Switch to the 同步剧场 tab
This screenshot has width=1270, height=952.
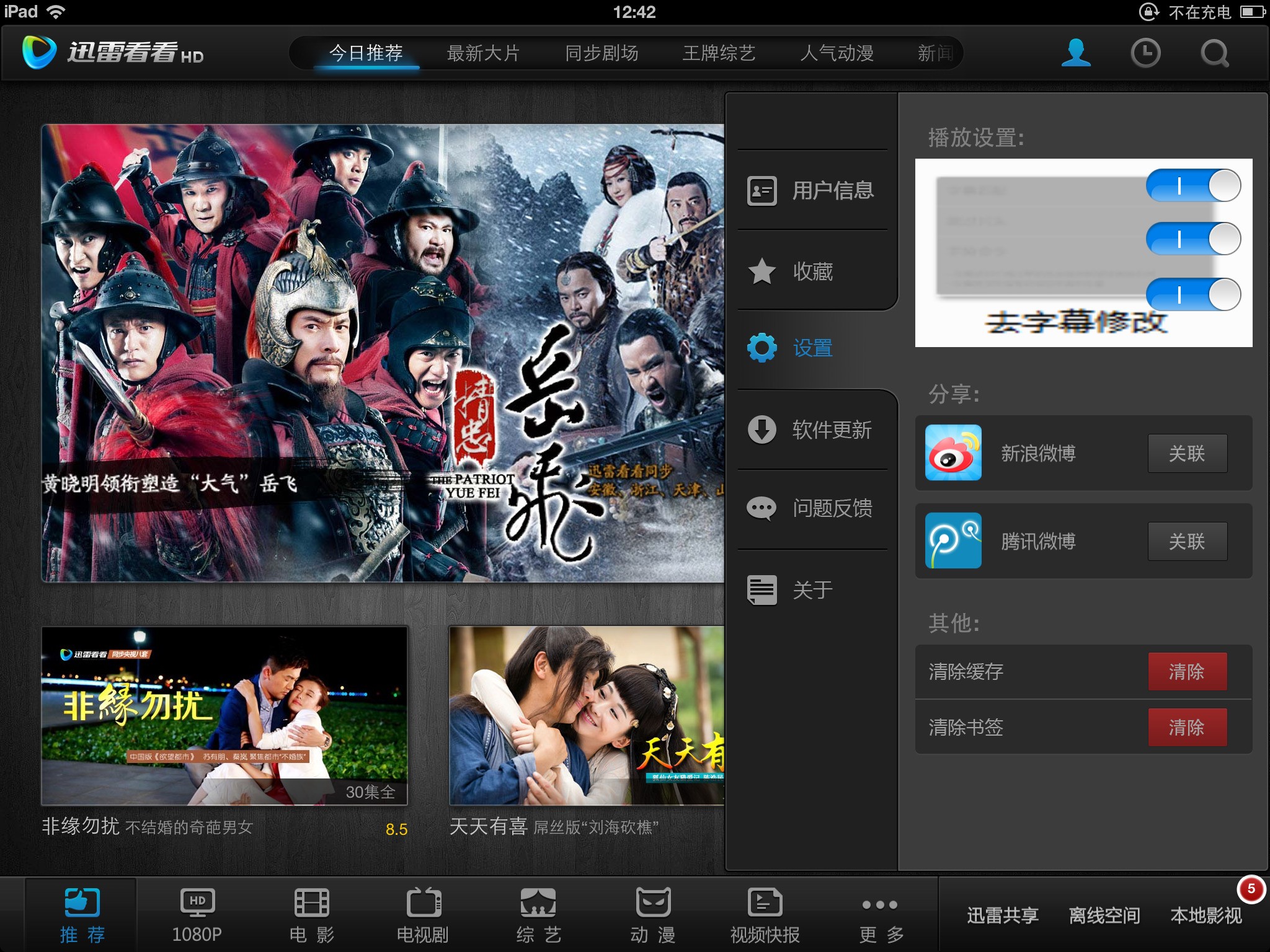[x=602, y=53]
